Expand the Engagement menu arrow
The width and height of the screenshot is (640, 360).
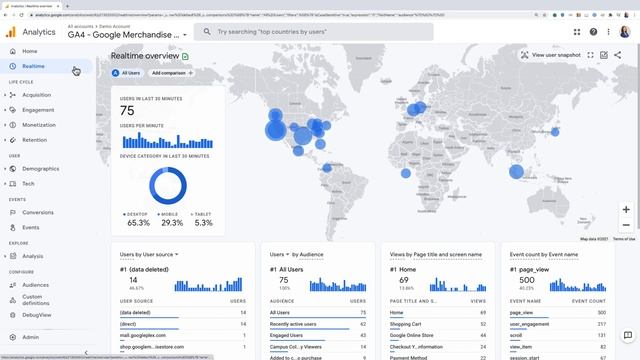tap(5, 110)
